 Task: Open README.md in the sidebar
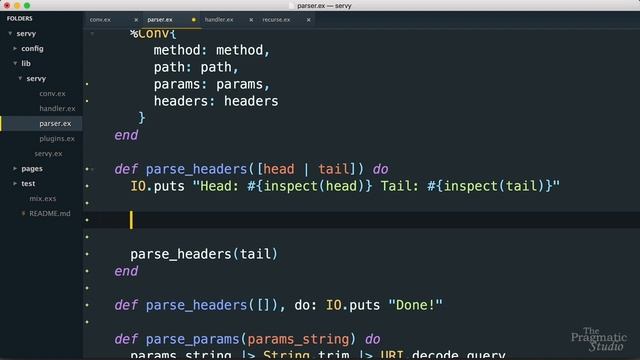click(50, 213)
